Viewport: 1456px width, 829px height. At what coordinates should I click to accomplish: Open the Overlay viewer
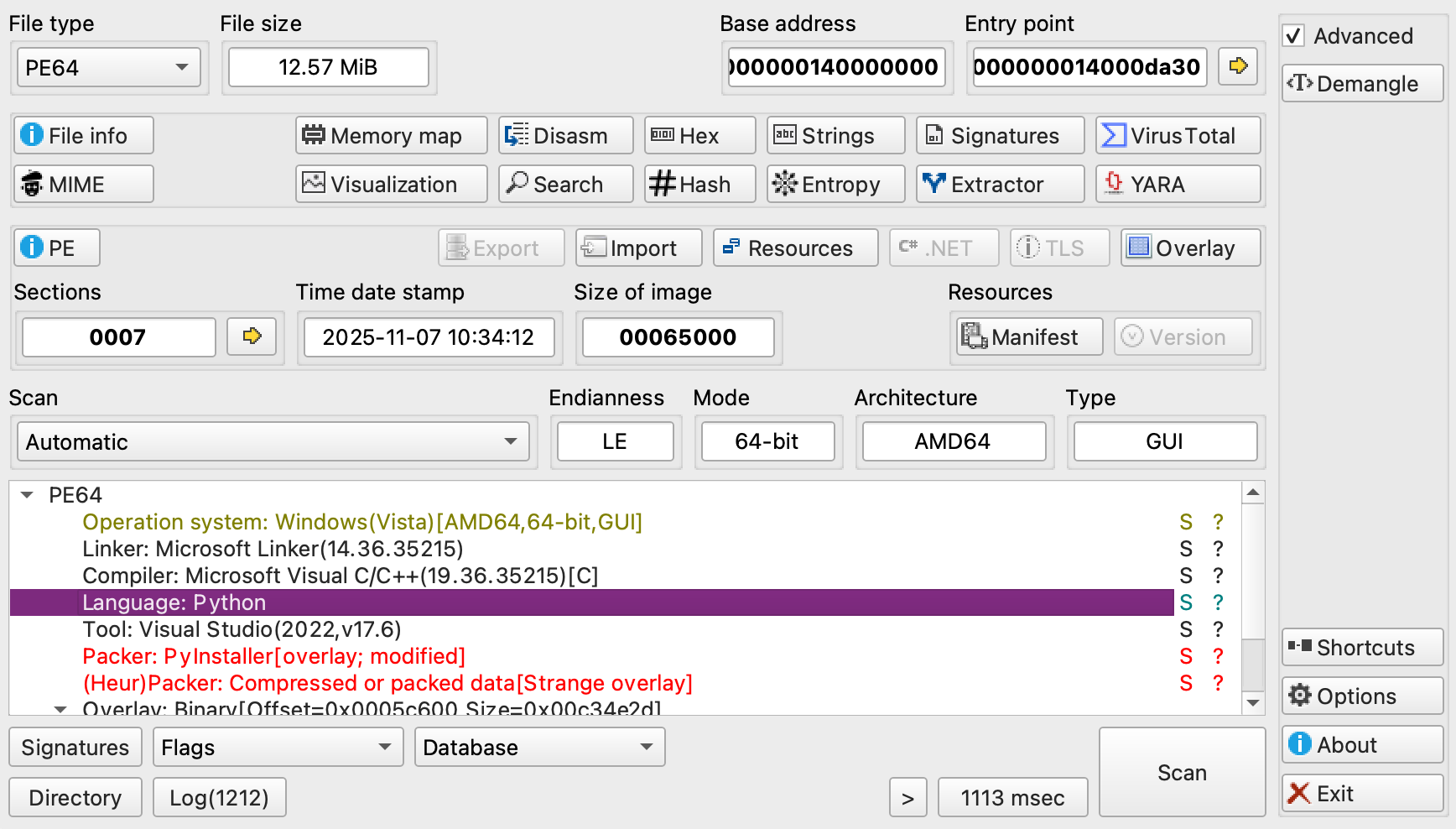click(1190, 248)
